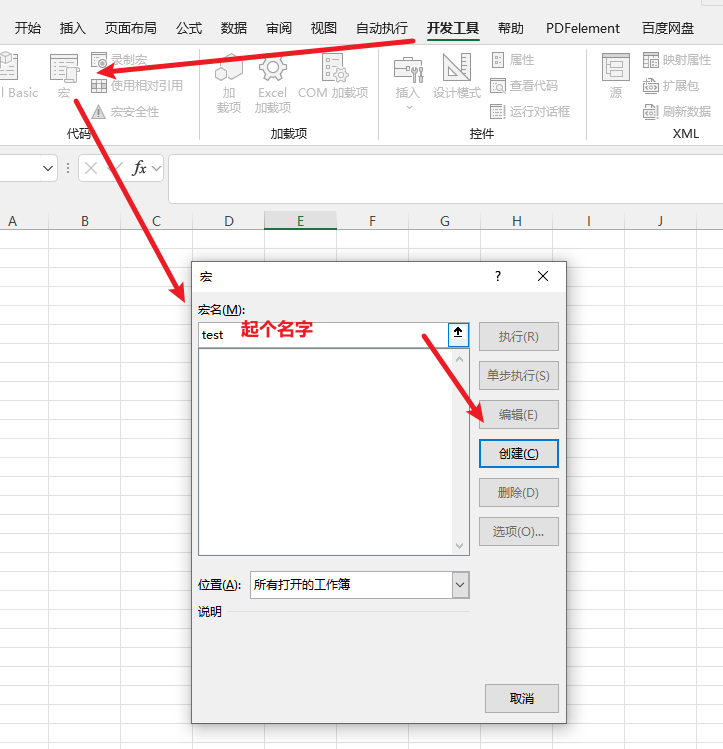Click the 执行(R) button
Screen dimensions: 723x749
pyautogui.click(x=519, y=337)
